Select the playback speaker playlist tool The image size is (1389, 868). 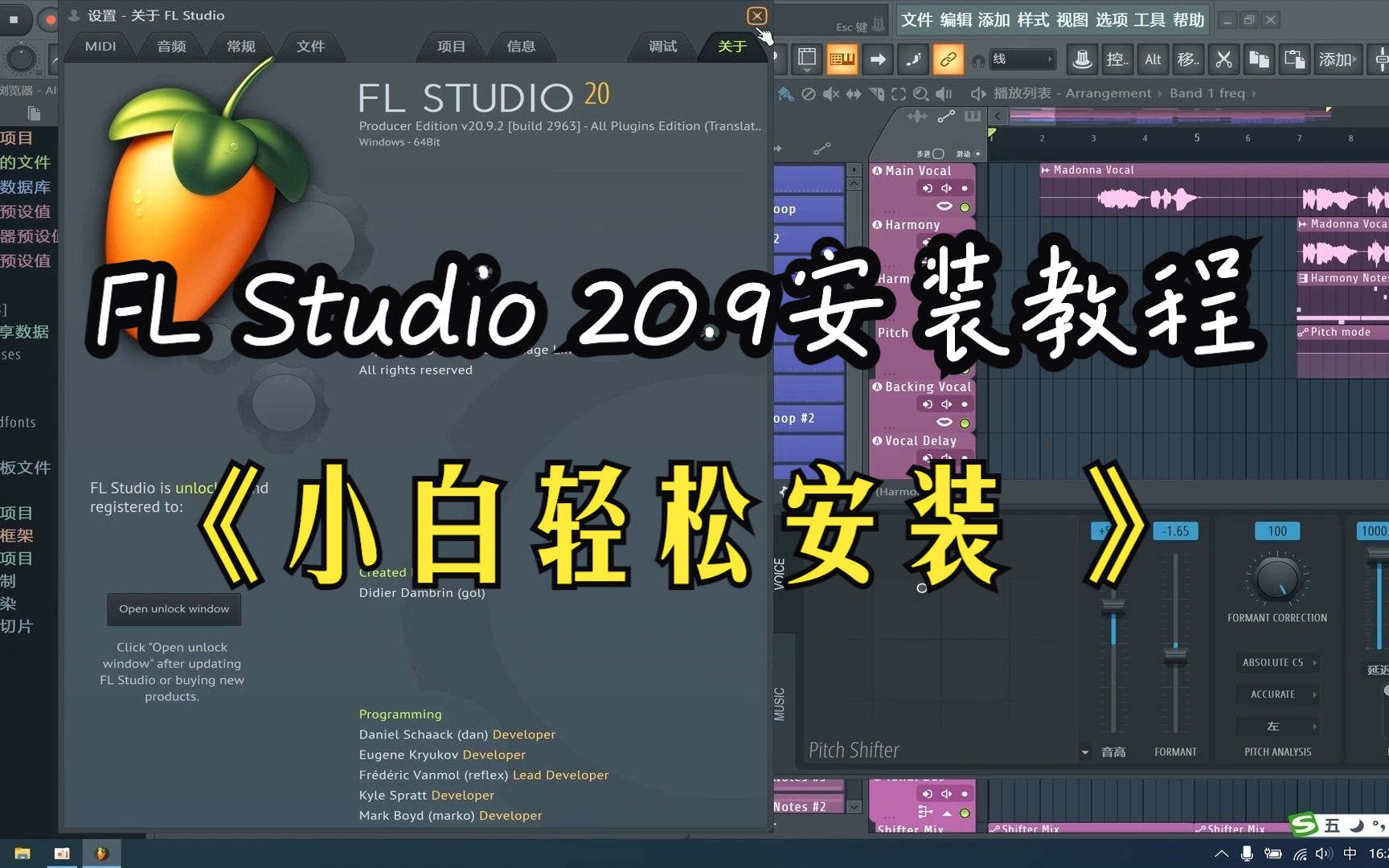pyautogui.click(x=944, y=94)
